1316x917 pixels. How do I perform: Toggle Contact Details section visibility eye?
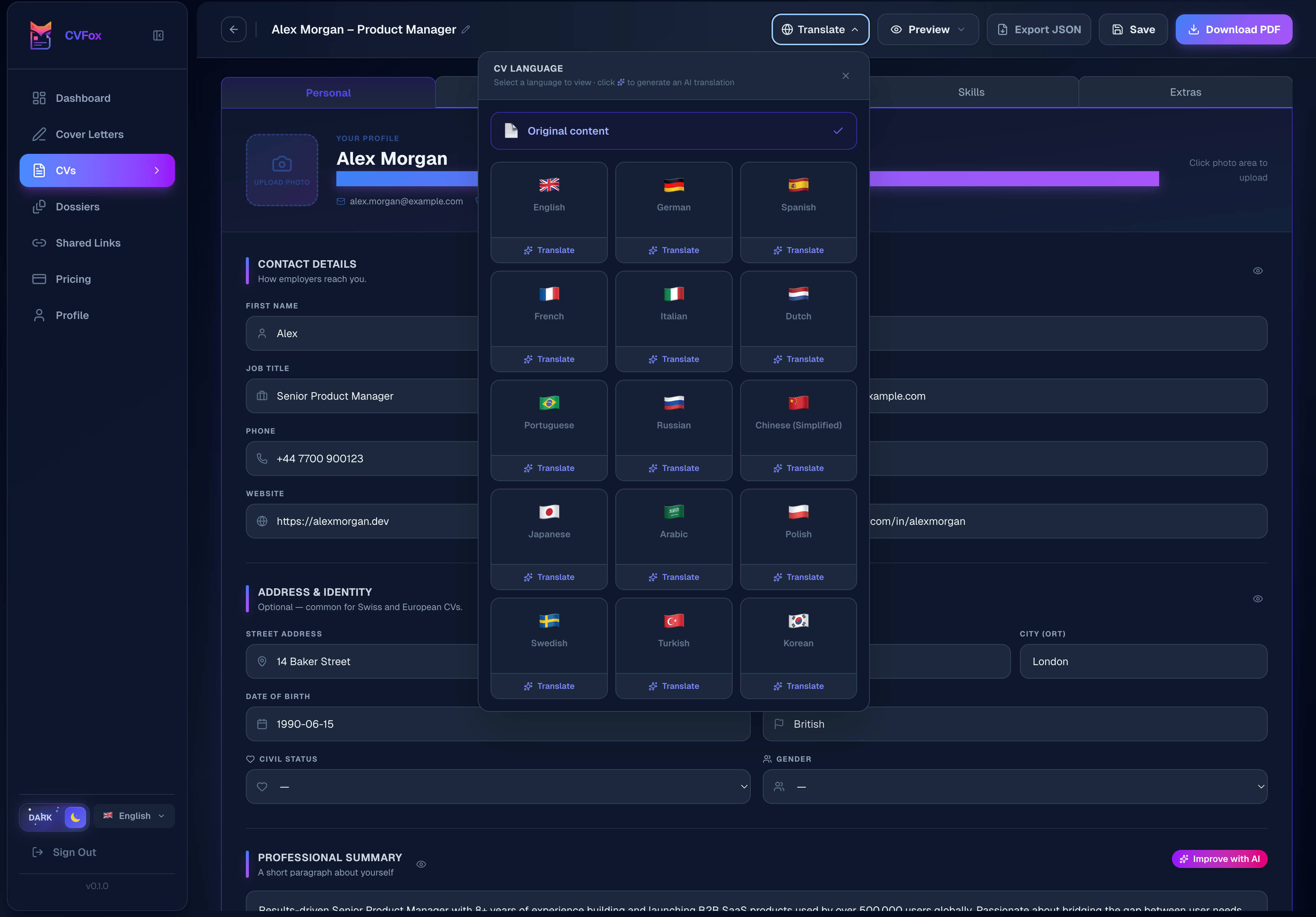pyautogui.click(x=1258, y=270)
